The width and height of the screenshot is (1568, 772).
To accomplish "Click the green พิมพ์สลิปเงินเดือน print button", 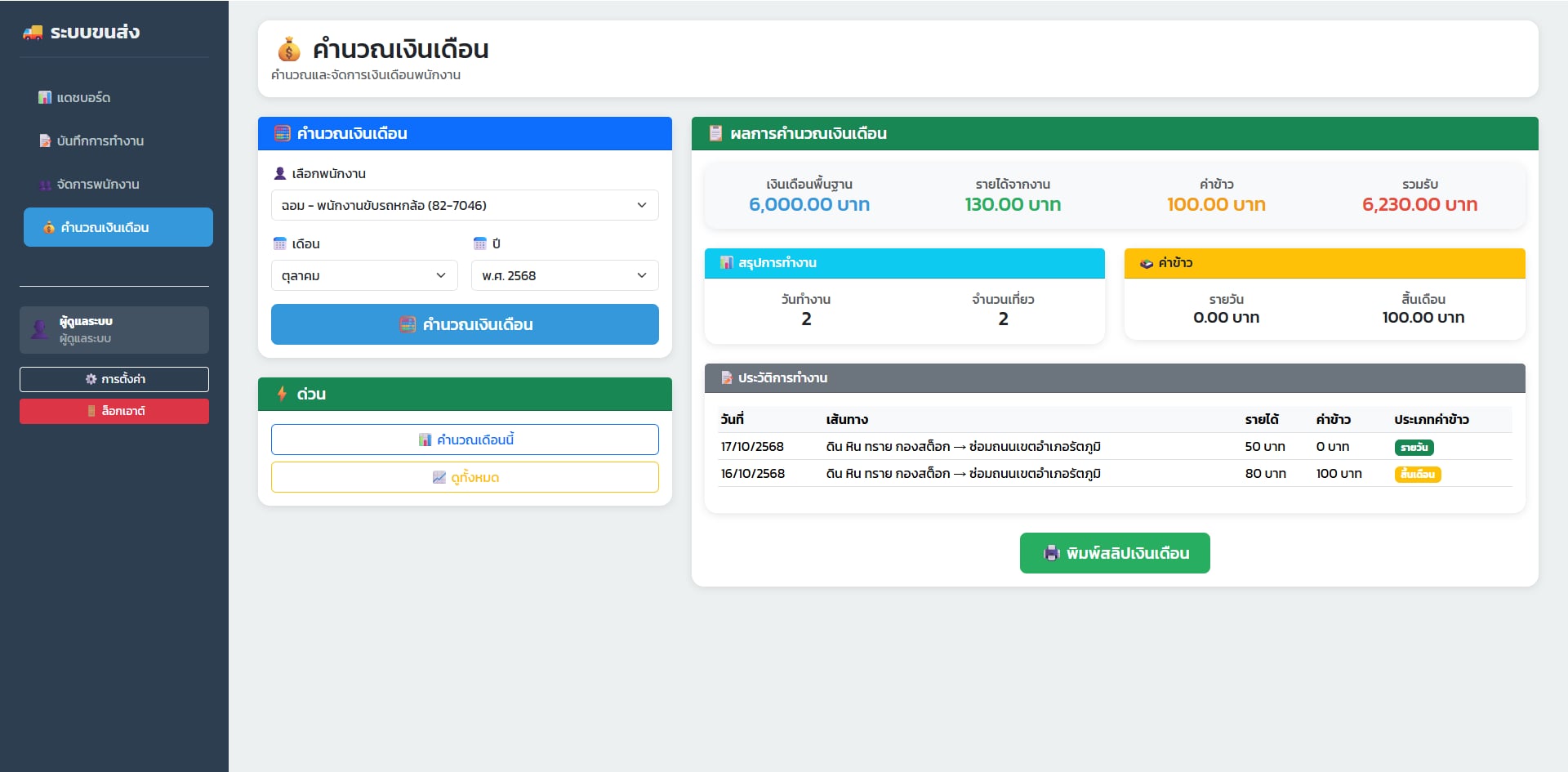I will click(1114, 553).
